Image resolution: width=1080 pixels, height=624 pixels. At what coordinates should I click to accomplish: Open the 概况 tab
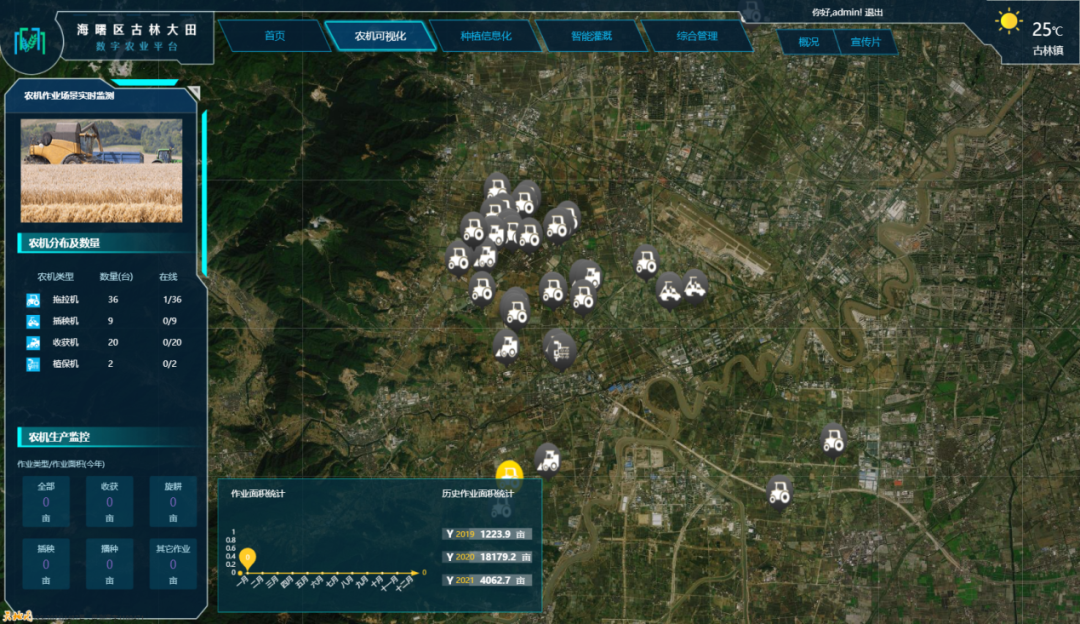(809, 42)
